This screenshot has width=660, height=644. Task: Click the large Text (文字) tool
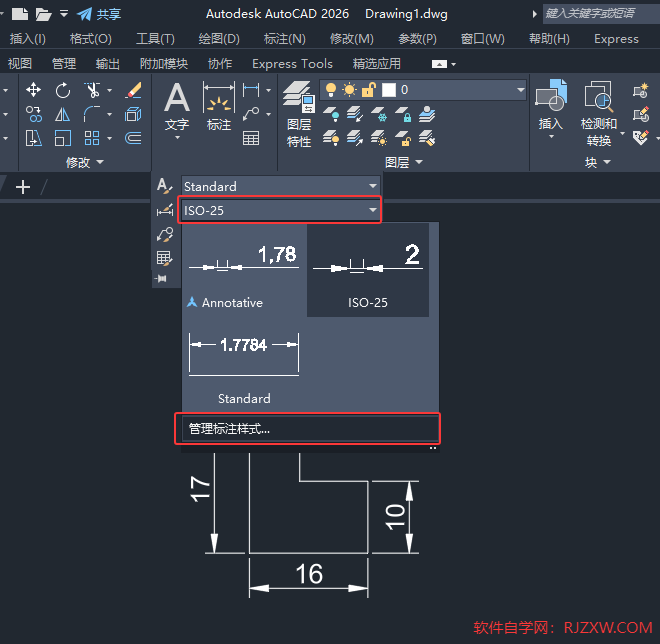pyautogui.click(x=177, y=105)
